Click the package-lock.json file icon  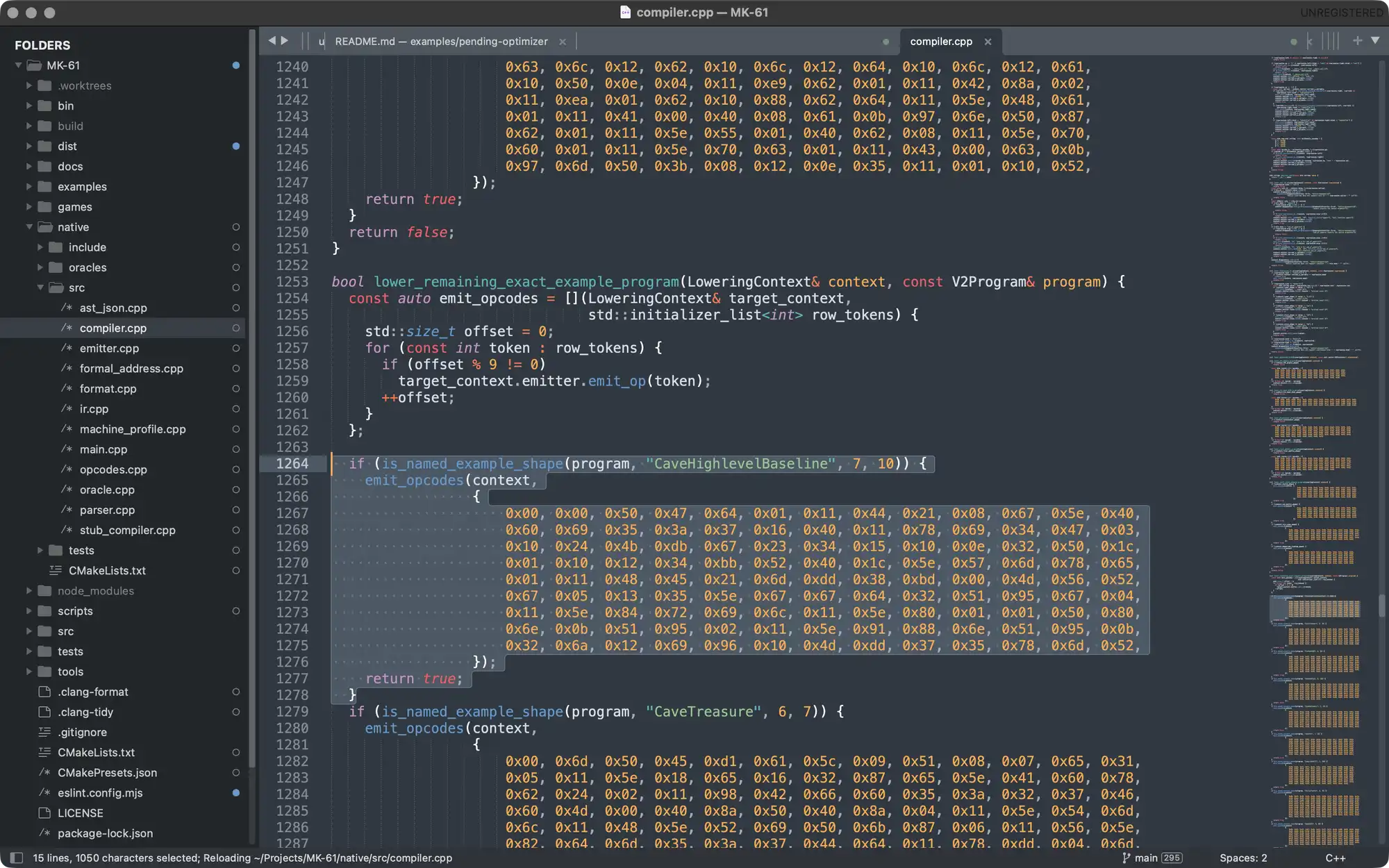tap(44, 833)
